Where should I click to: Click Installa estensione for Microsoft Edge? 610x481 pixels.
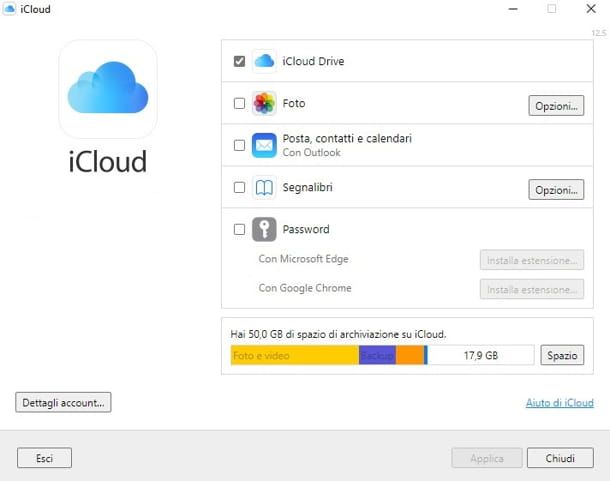coord(532,260)
